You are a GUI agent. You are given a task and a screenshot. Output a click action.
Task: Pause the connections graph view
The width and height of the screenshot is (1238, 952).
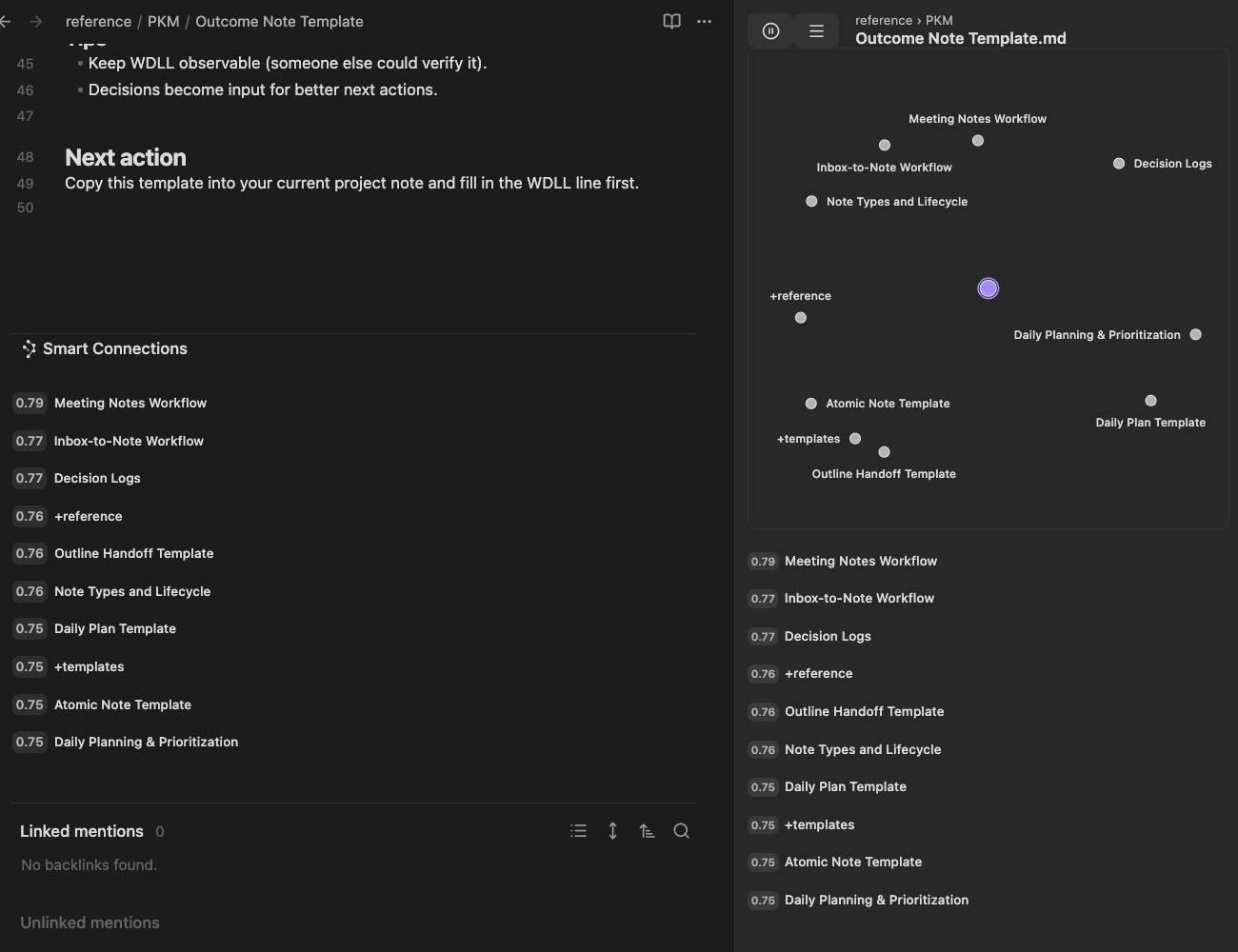(771, 31)
